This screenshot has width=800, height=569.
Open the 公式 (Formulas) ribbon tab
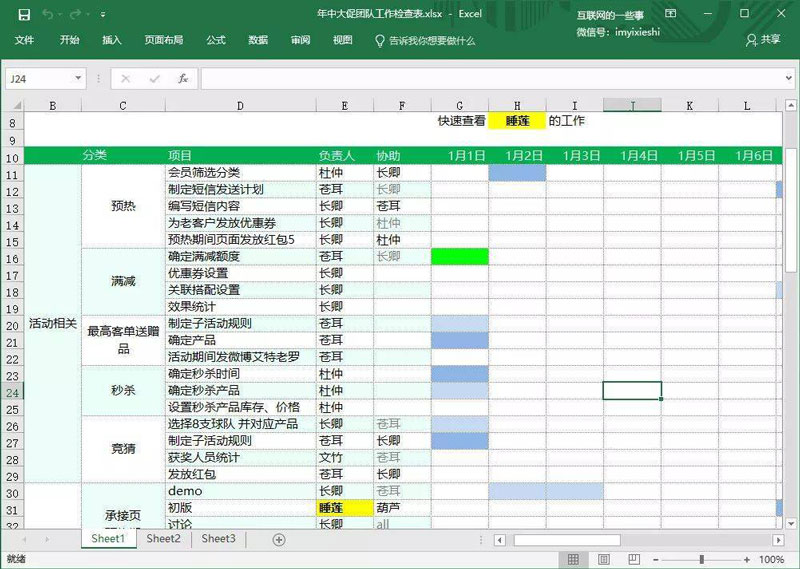[215, 40]
